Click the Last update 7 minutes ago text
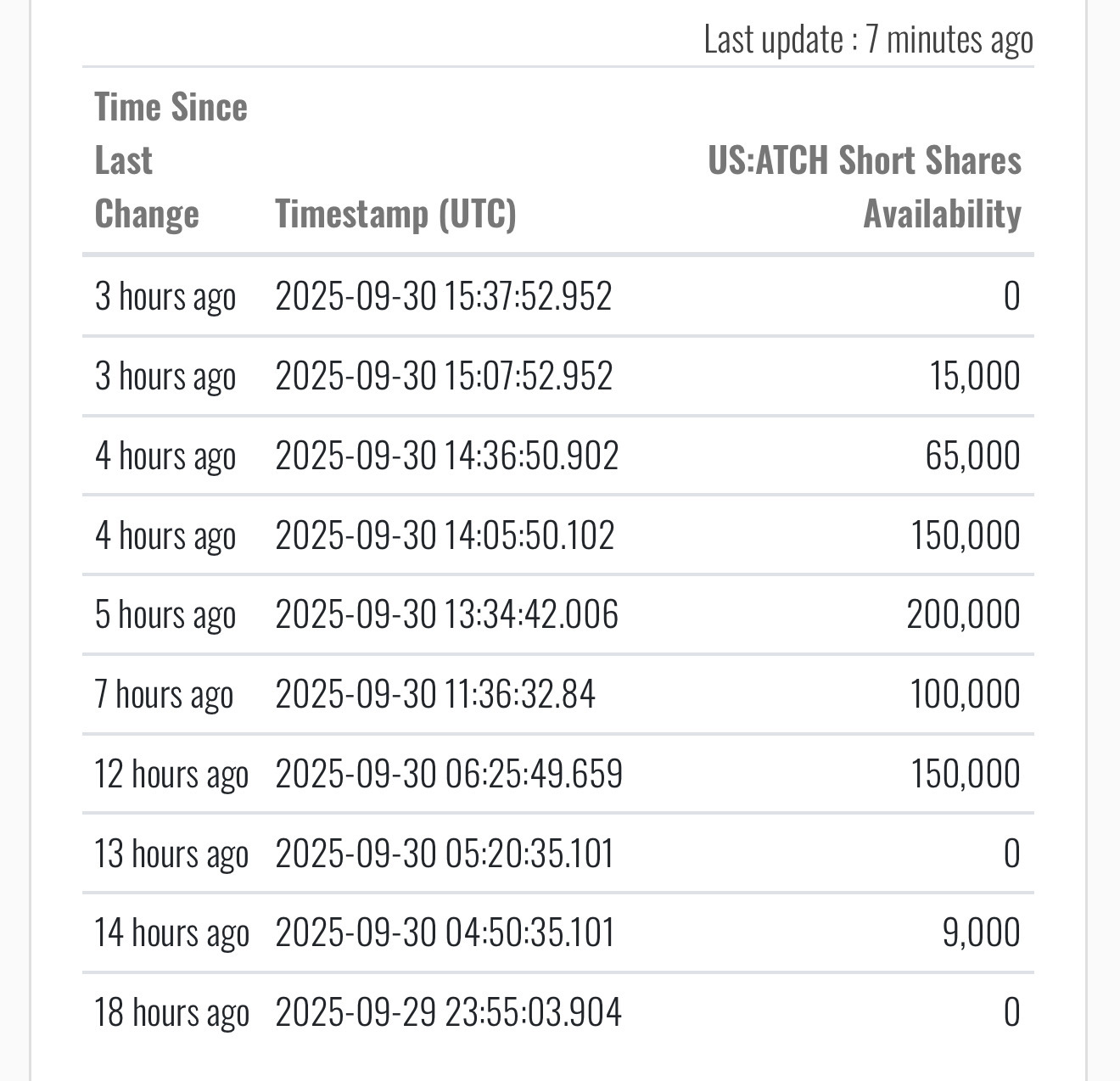The image size is (1120, 1081). [868, 40]
